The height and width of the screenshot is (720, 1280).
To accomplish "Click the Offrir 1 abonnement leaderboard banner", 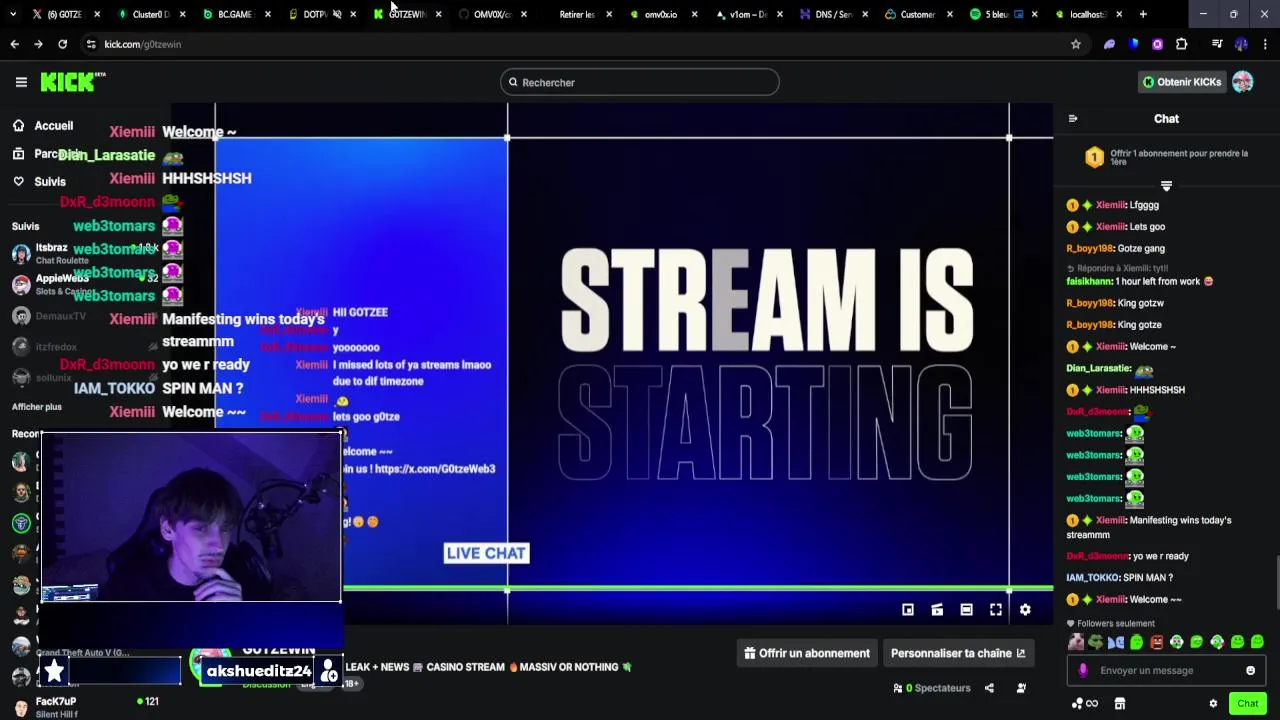I will coord(1166,157).
